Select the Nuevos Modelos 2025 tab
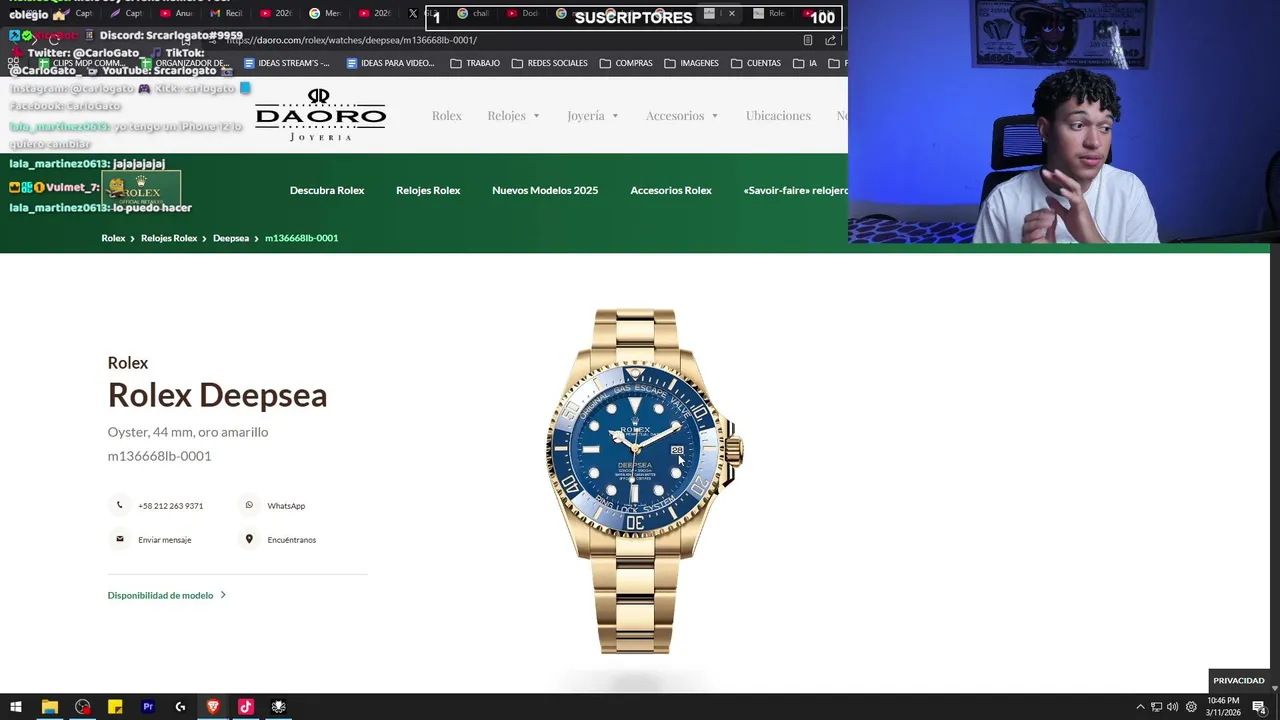Screen dimensions: 1280x720 tap(545, 190)
